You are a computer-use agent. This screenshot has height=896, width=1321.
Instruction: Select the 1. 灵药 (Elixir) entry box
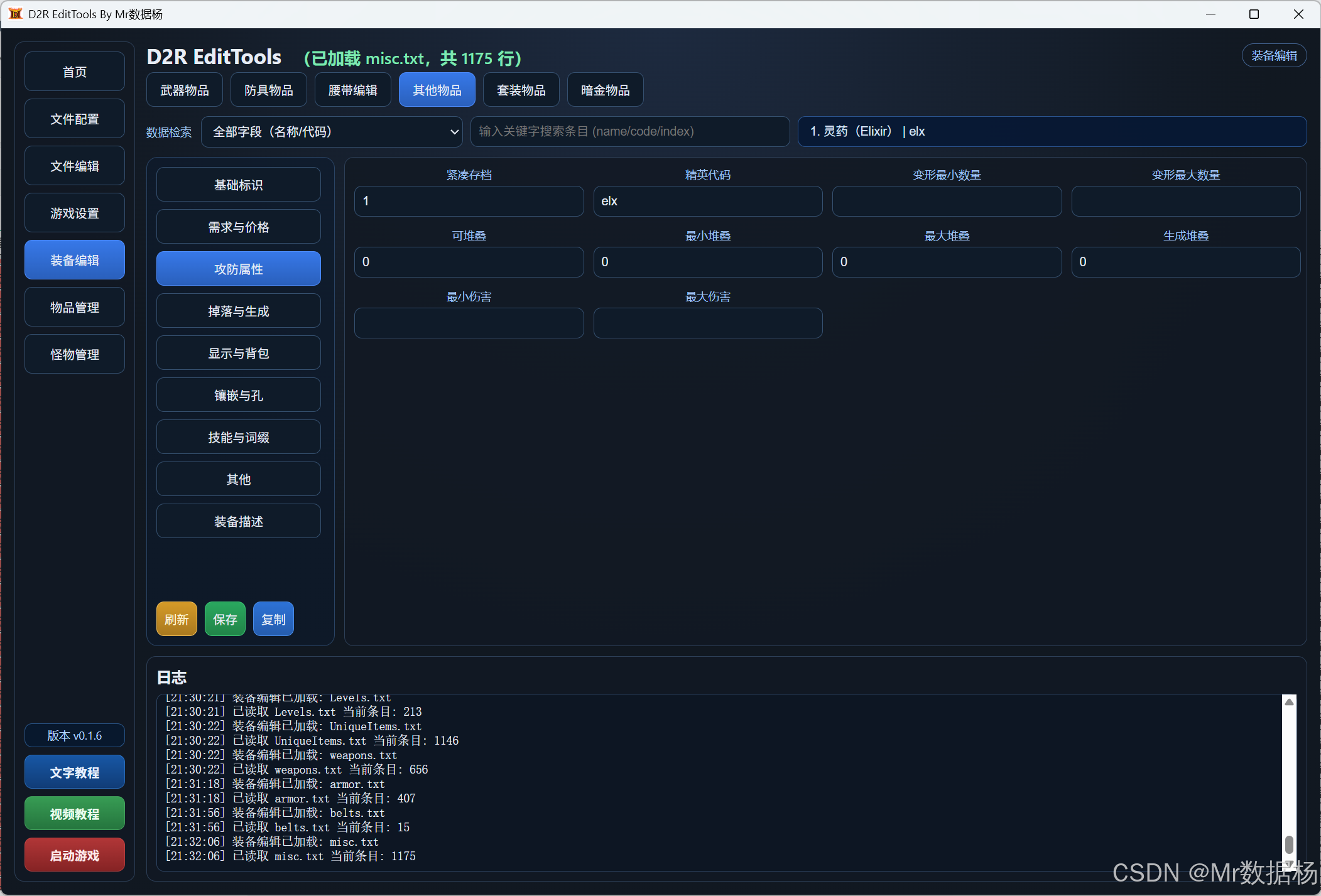[1052, 132]
